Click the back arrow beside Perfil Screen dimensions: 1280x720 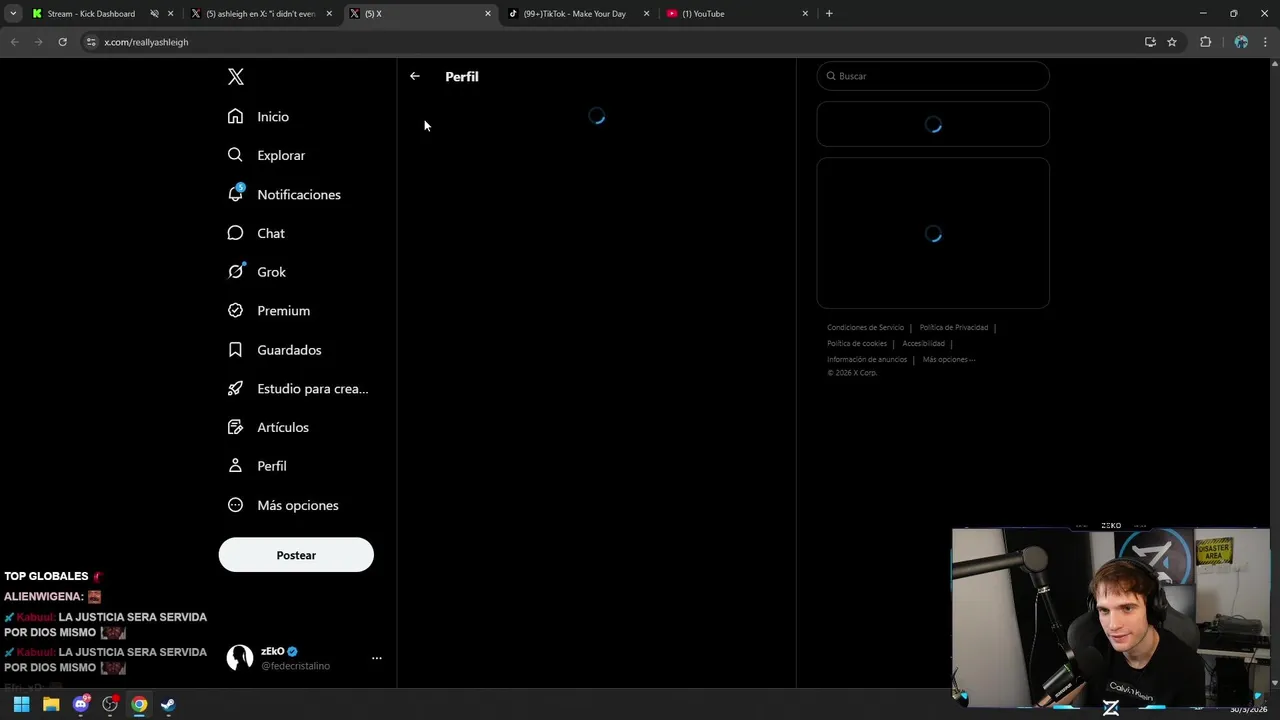click(415, 76)
